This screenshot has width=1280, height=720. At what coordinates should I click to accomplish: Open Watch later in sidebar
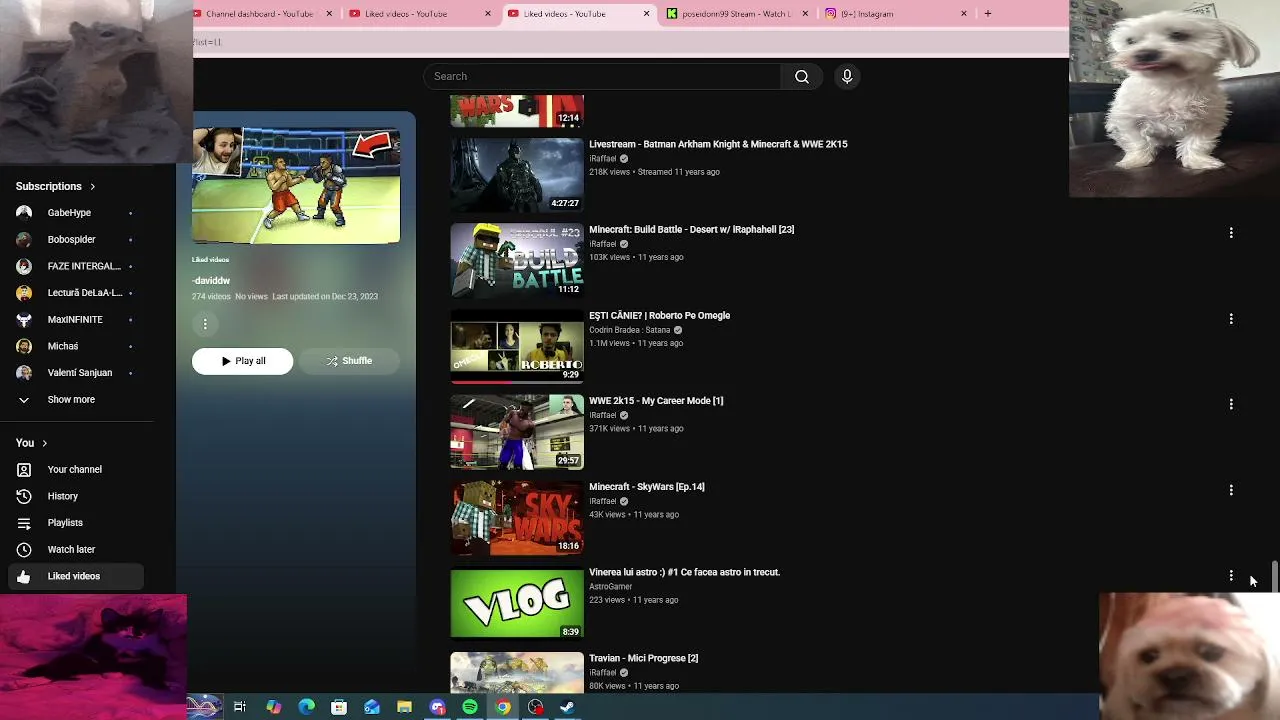[75, 550]
